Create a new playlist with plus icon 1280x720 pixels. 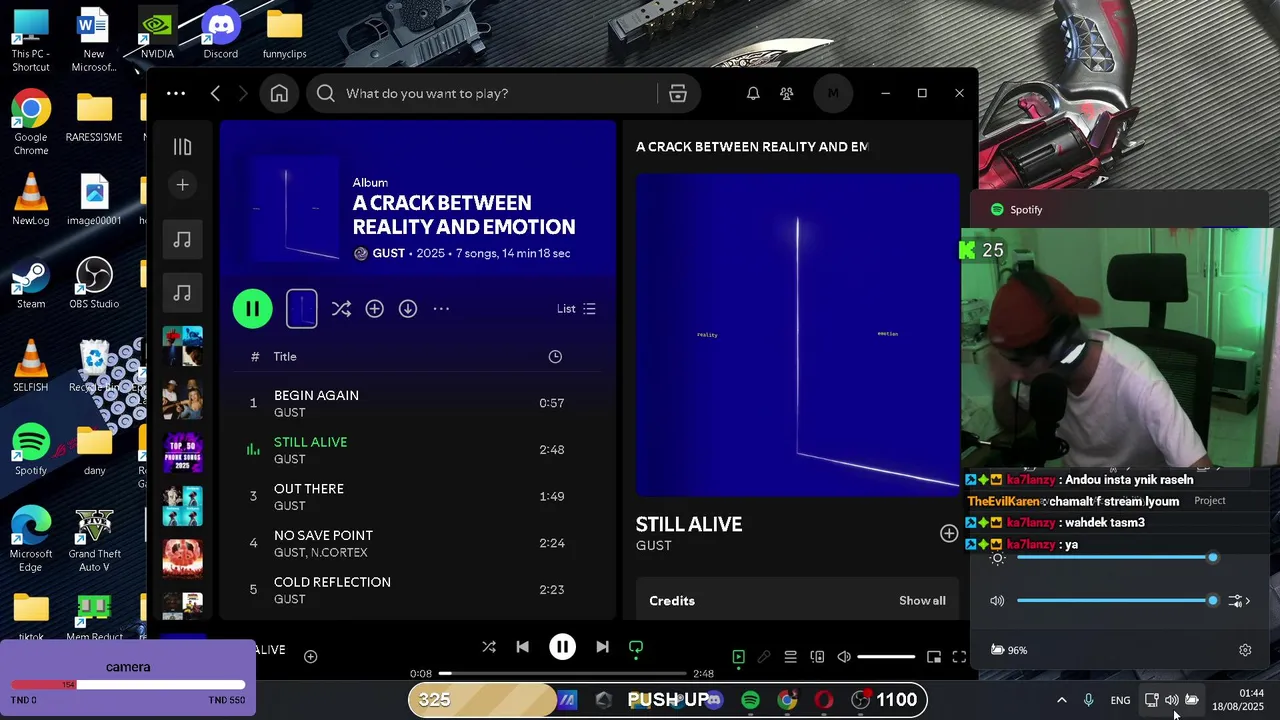182,185
